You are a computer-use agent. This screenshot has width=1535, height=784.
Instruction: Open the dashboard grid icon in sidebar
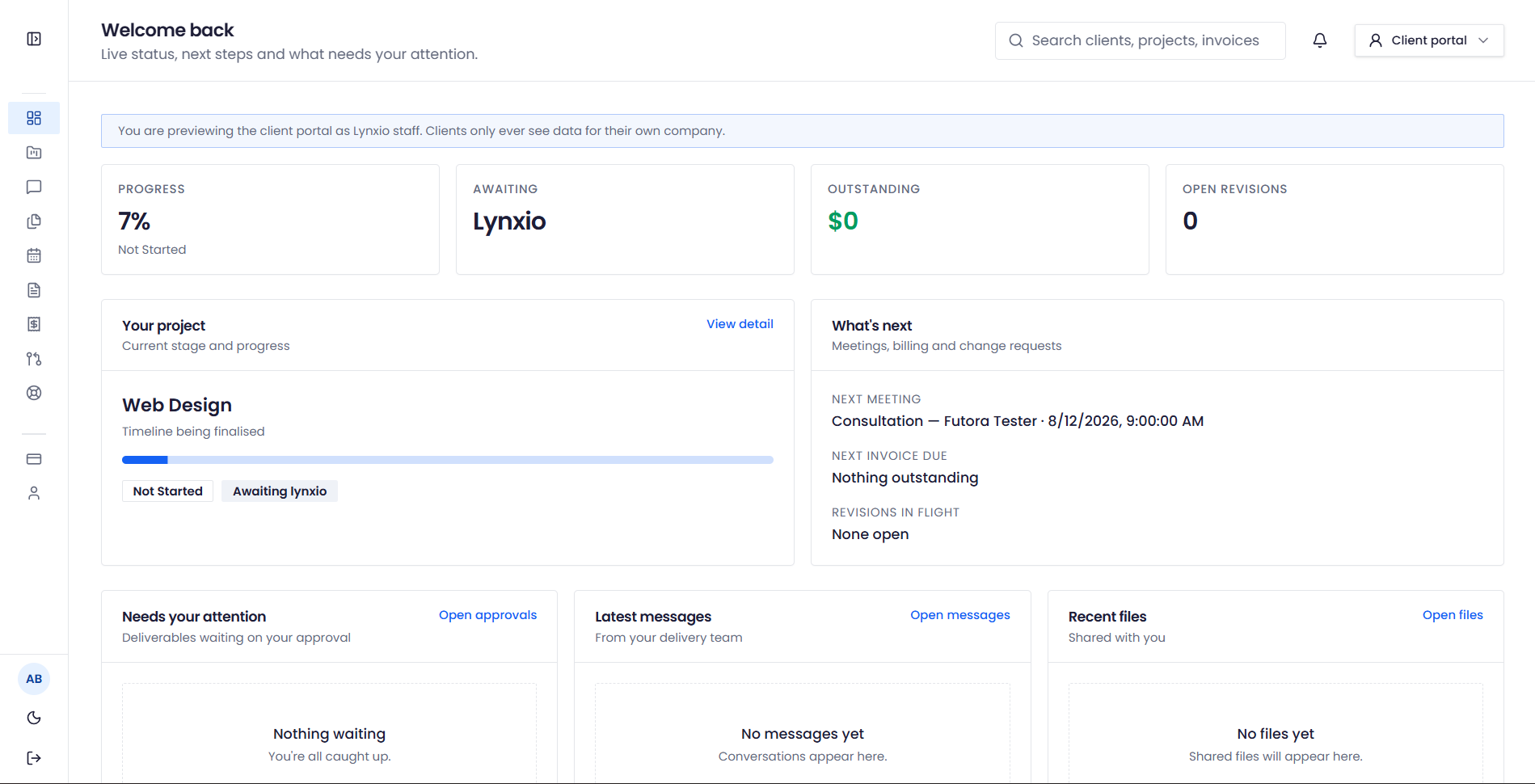point(34,118)
